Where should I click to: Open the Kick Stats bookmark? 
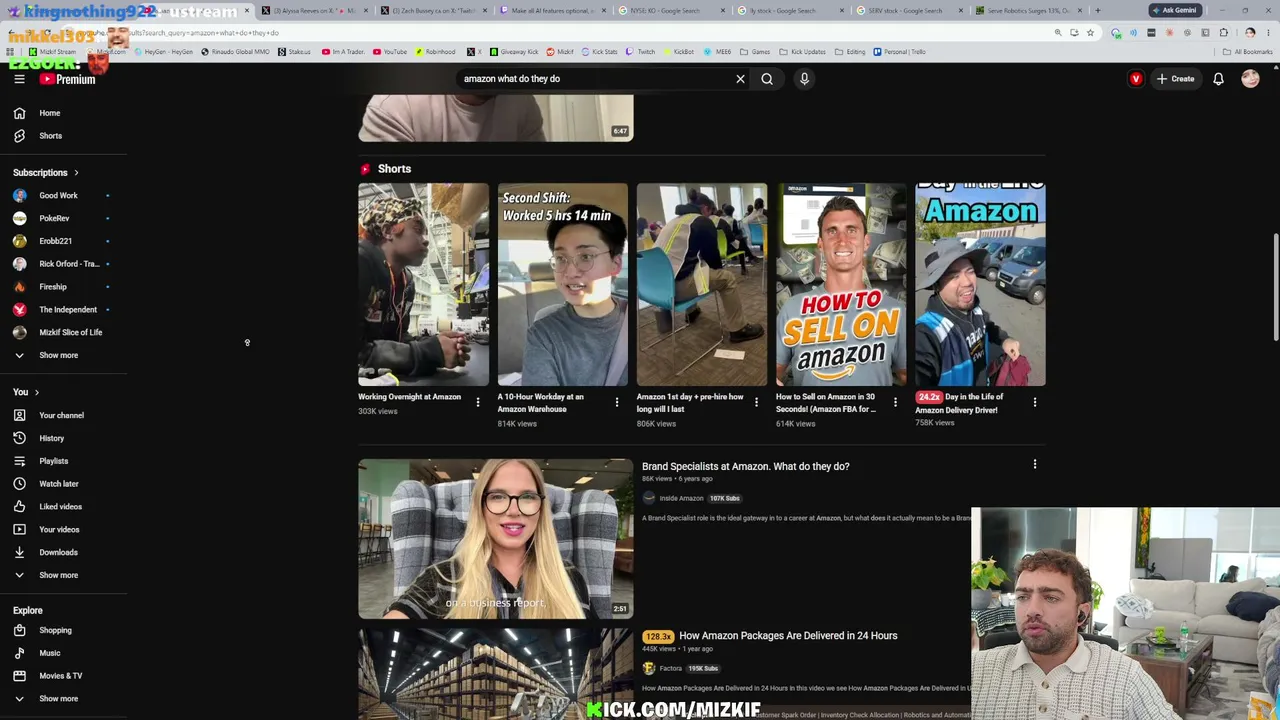[x=599, y=52]
